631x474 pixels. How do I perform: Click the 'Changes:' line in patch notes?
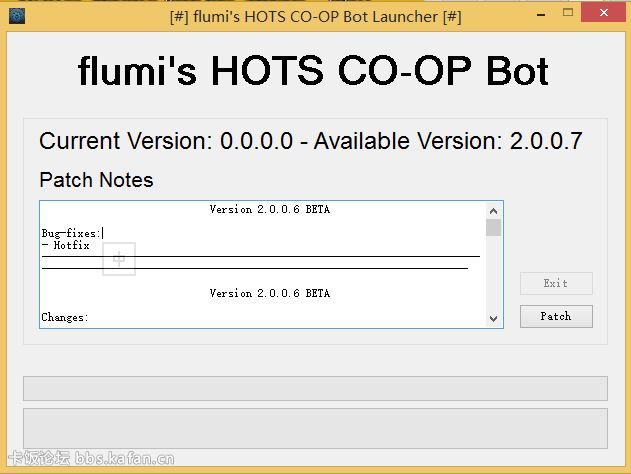coord(64,317)
